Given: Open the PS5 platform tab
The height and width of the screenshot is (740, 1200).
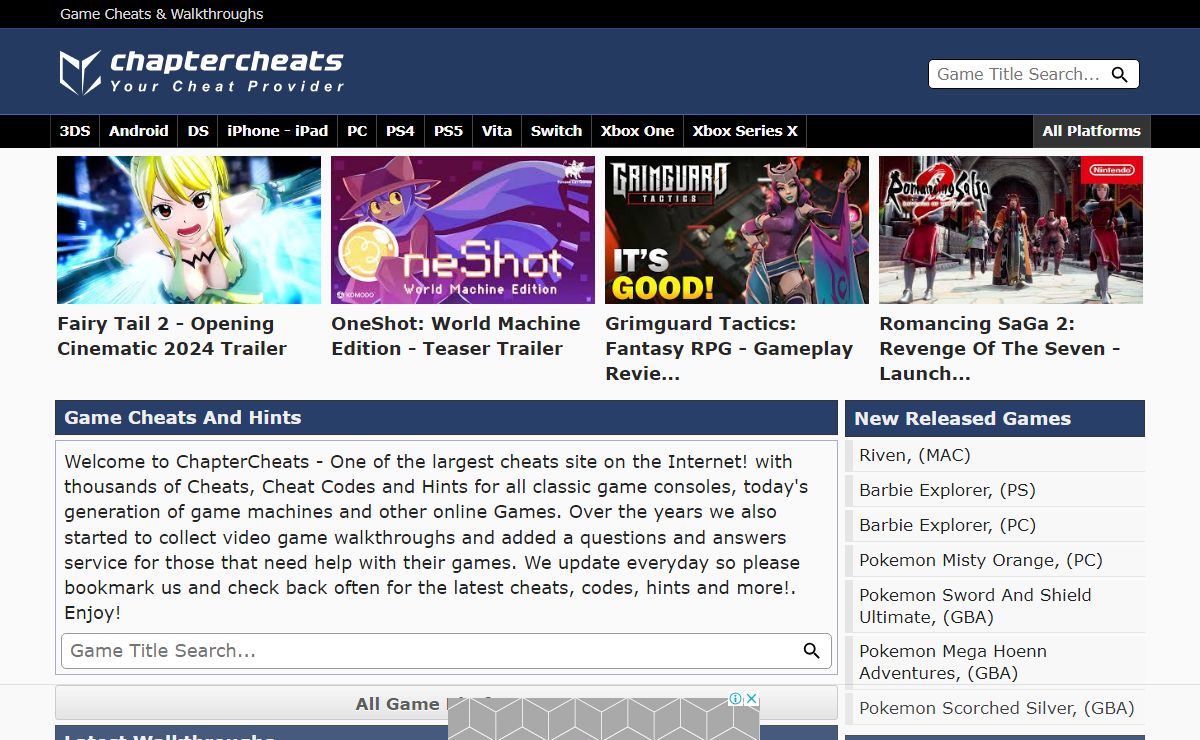Looking at the screenshot, I should pyautogui.click(x=448, y=131).
